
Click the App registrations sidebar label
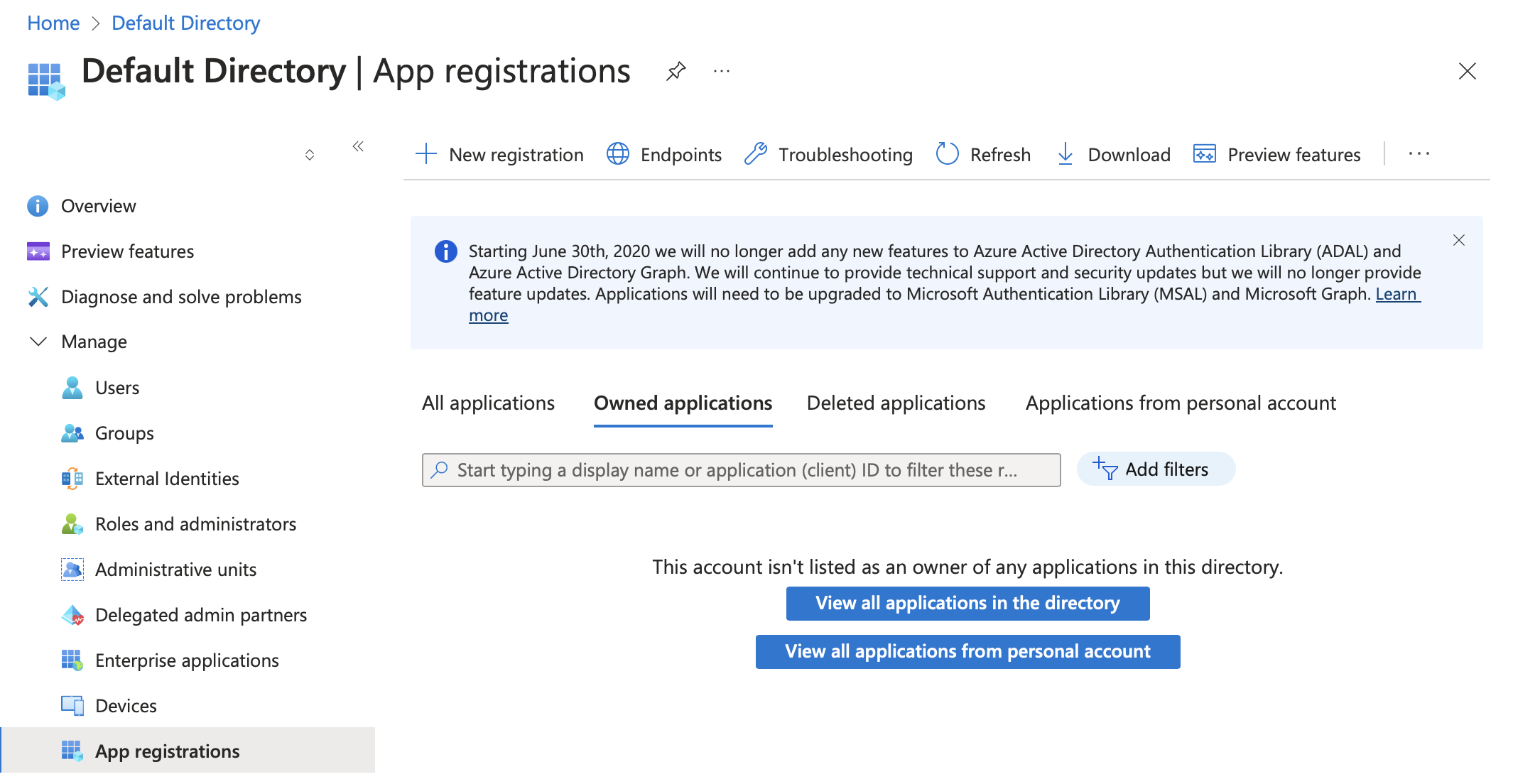click(168, 751)
